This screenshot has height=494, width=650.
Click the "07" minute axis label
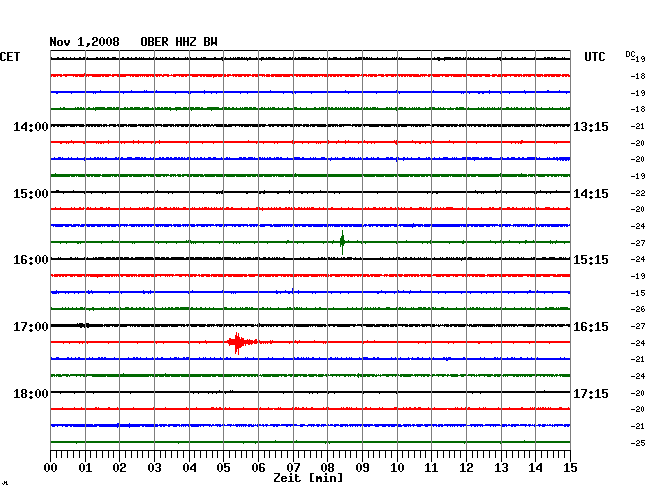[x=293, y=468]
